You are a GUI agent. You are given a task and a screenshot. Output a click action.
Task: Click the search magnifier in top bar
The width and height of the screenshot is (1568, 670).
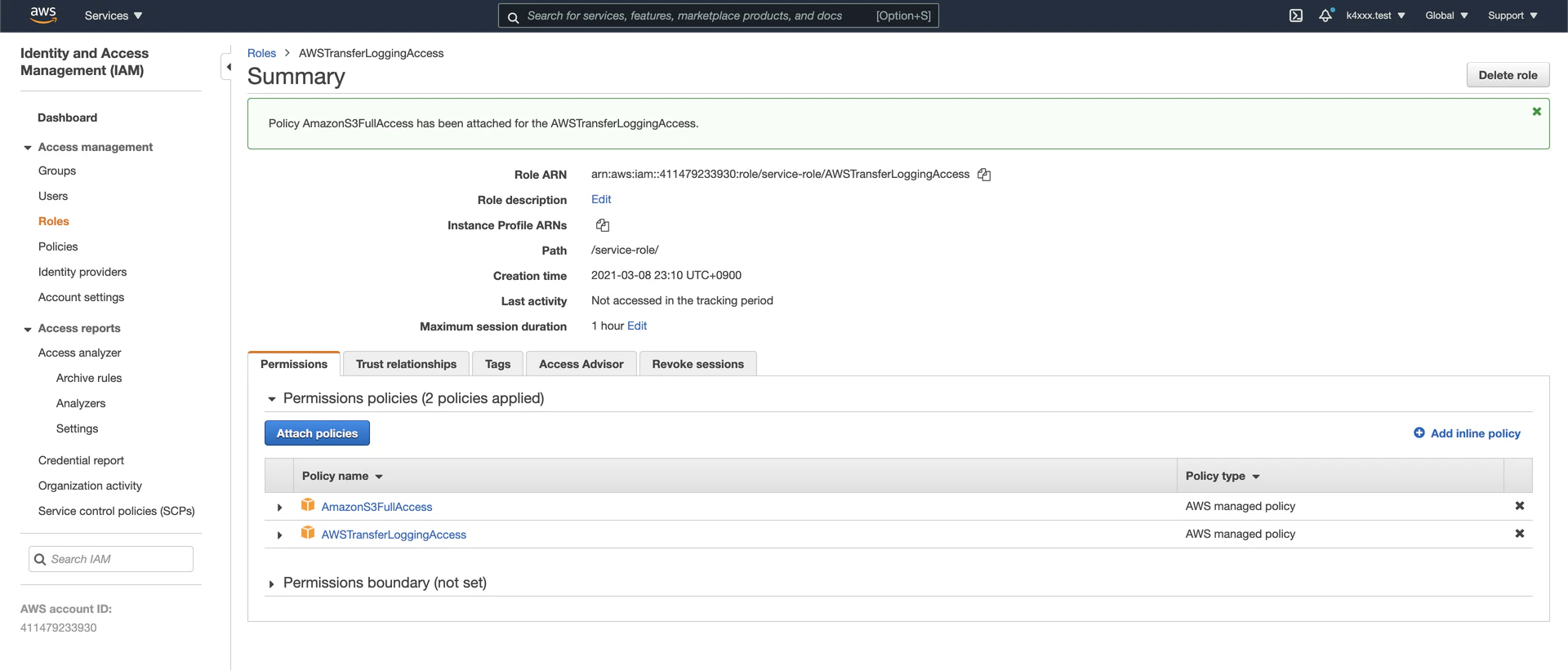[x=513, y=17]
